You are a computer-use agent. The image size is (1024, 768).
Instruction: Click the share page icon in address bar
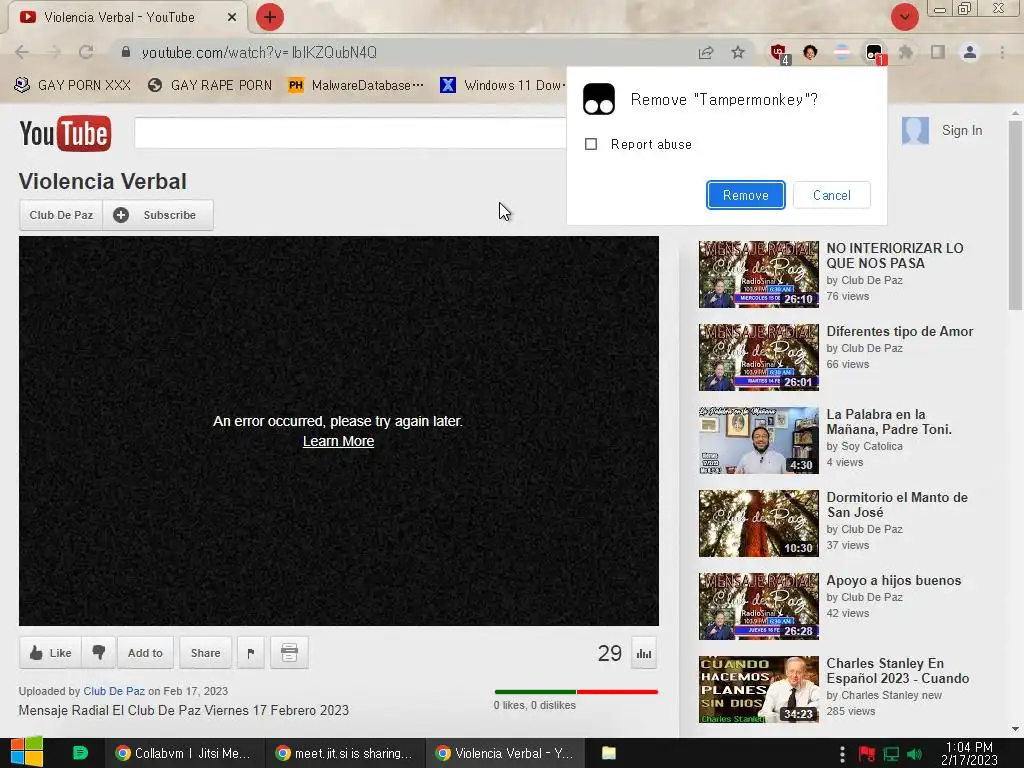706,52
